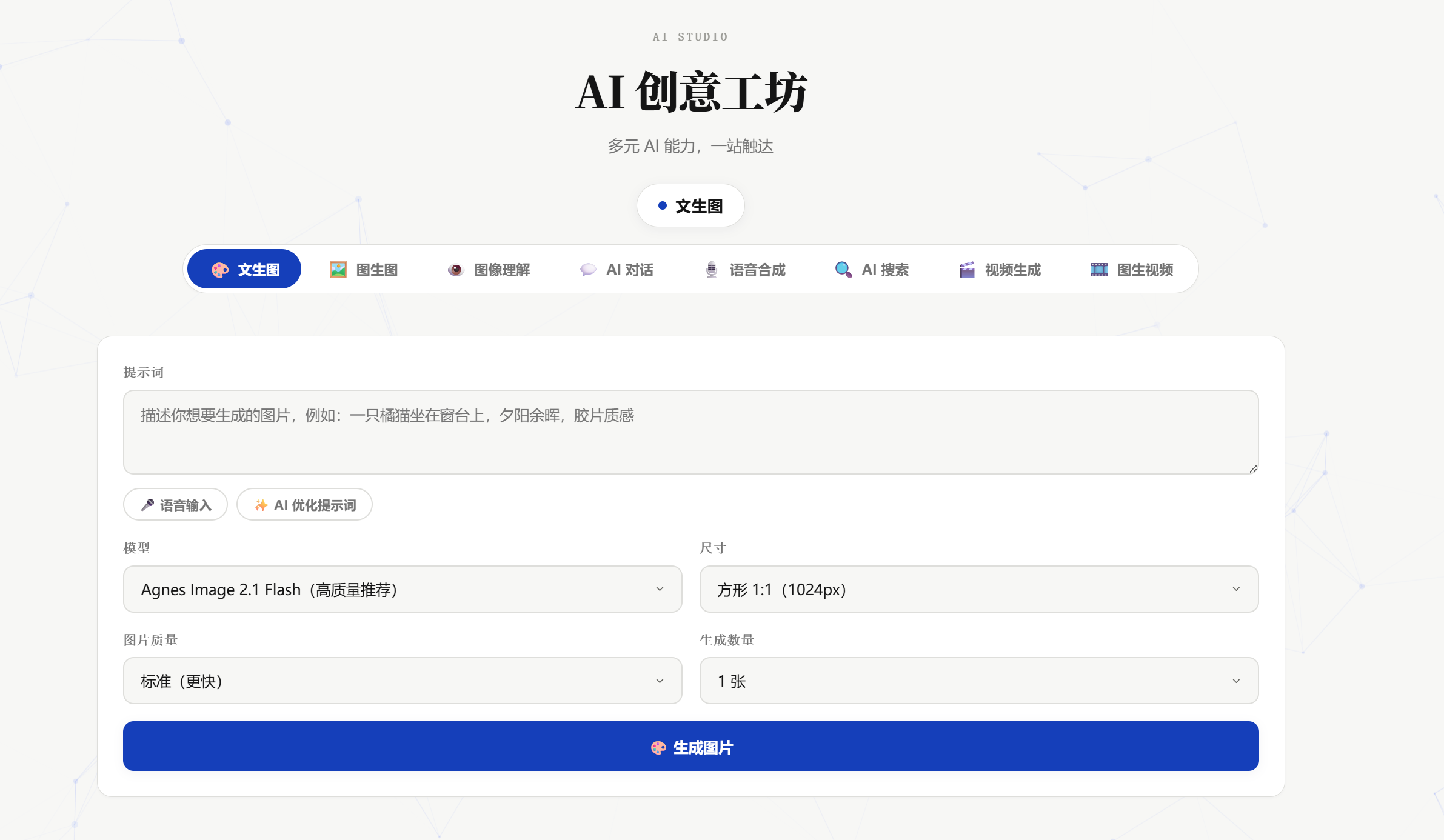1444x840 pixels.
Task: Click the AI 优化提示词 button label
Action: [x=315, y=505]
